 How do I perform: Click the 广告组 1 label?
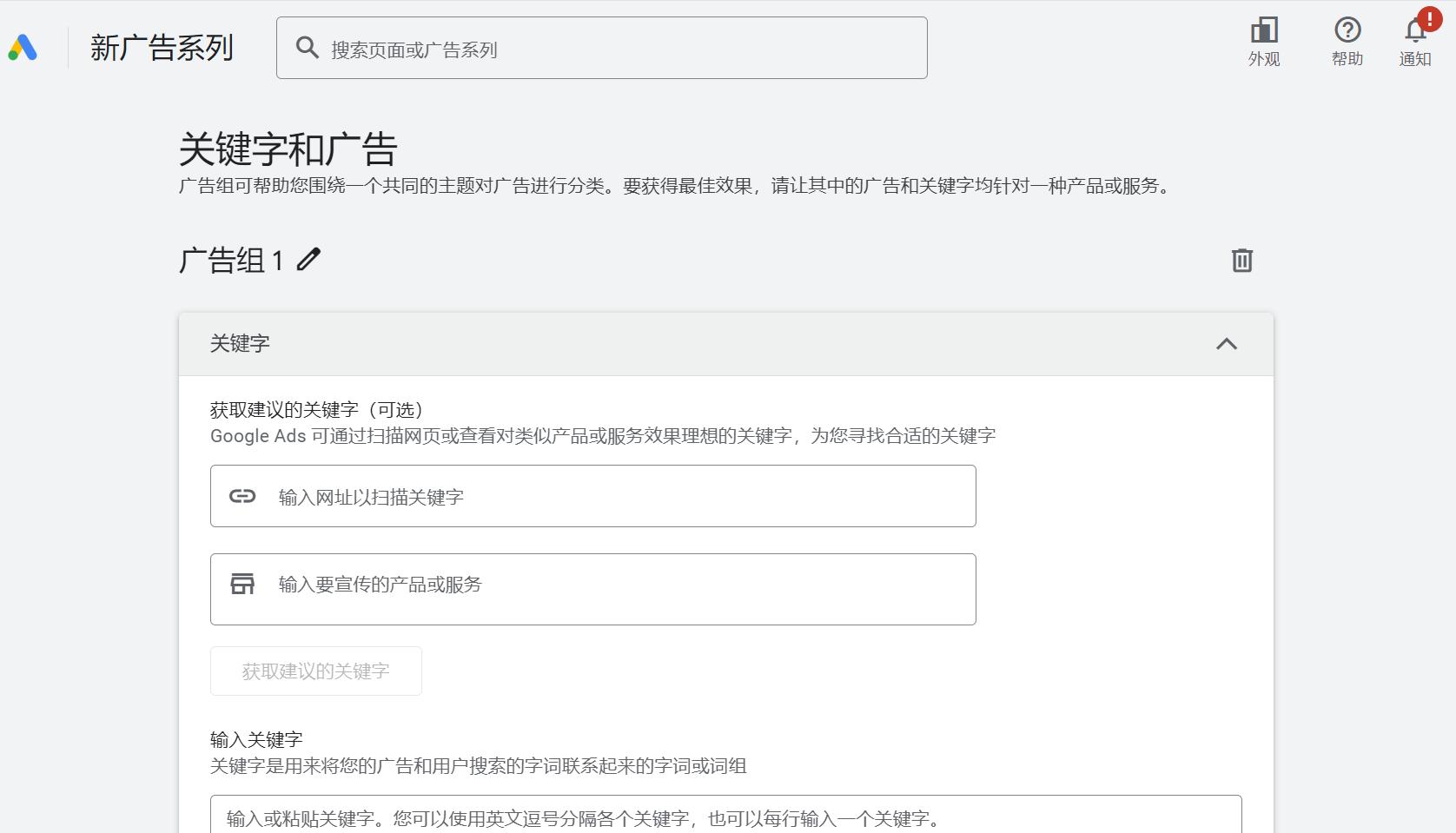(231, 260)
